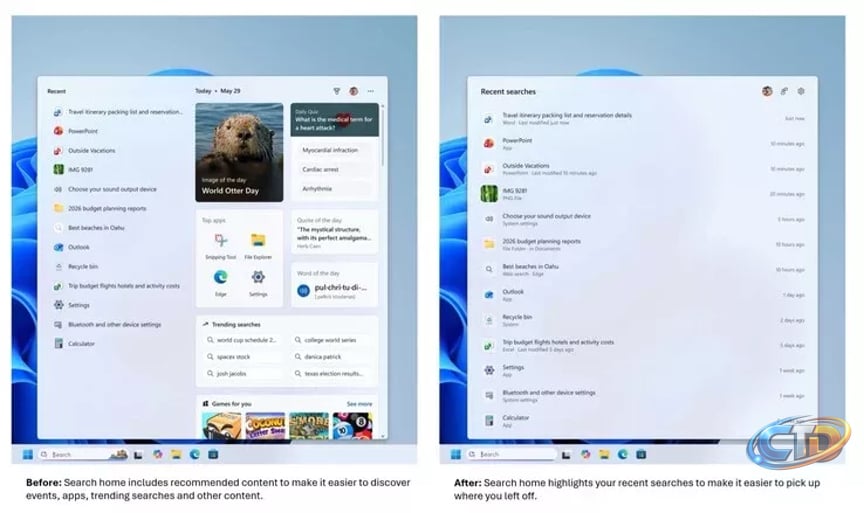Choose Cardiac arrest quiz answer
Image resolution: width=864 pixels, height=513 pixels.
click(334, 169)
